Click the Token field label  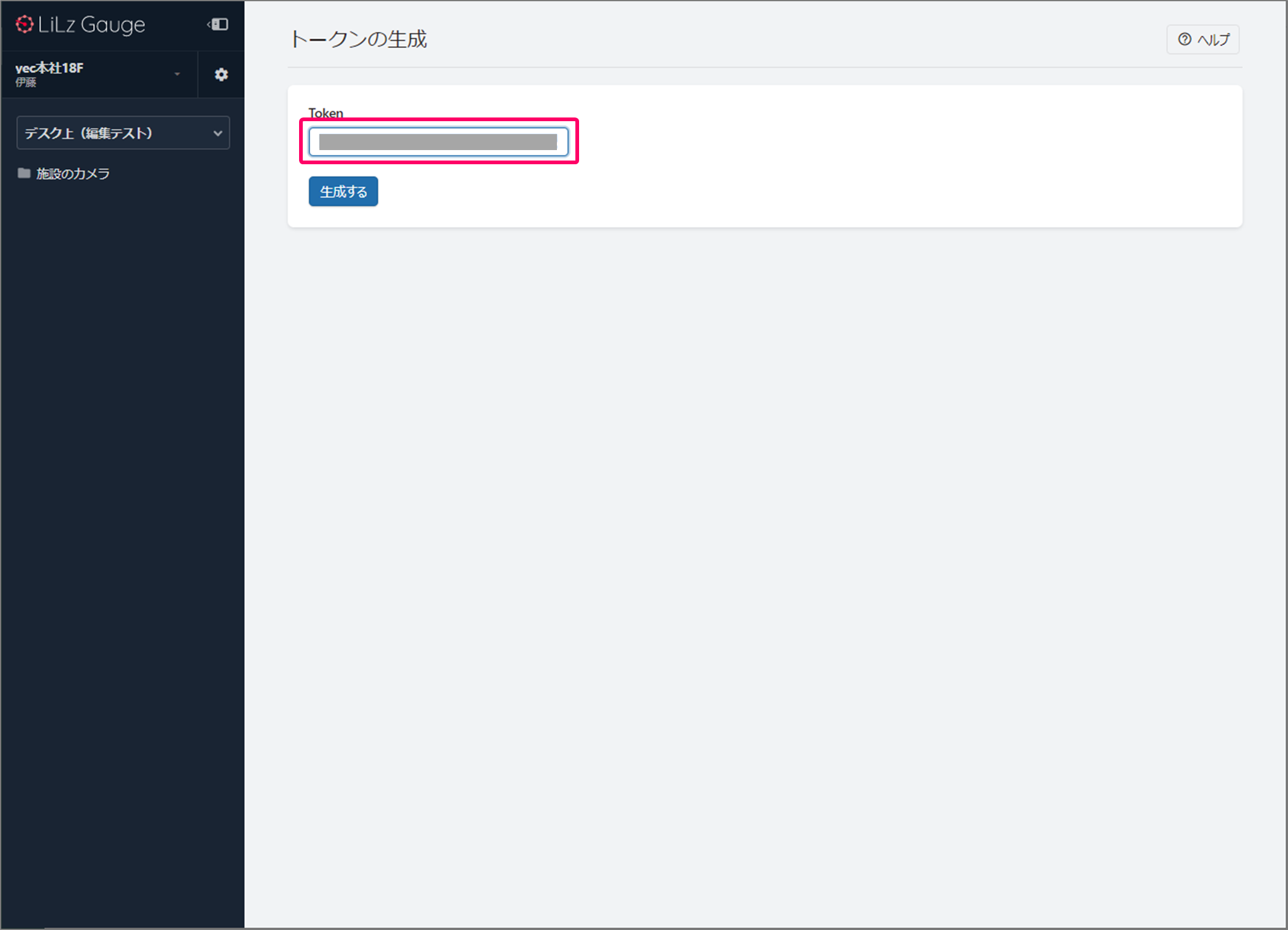(326, 113)
